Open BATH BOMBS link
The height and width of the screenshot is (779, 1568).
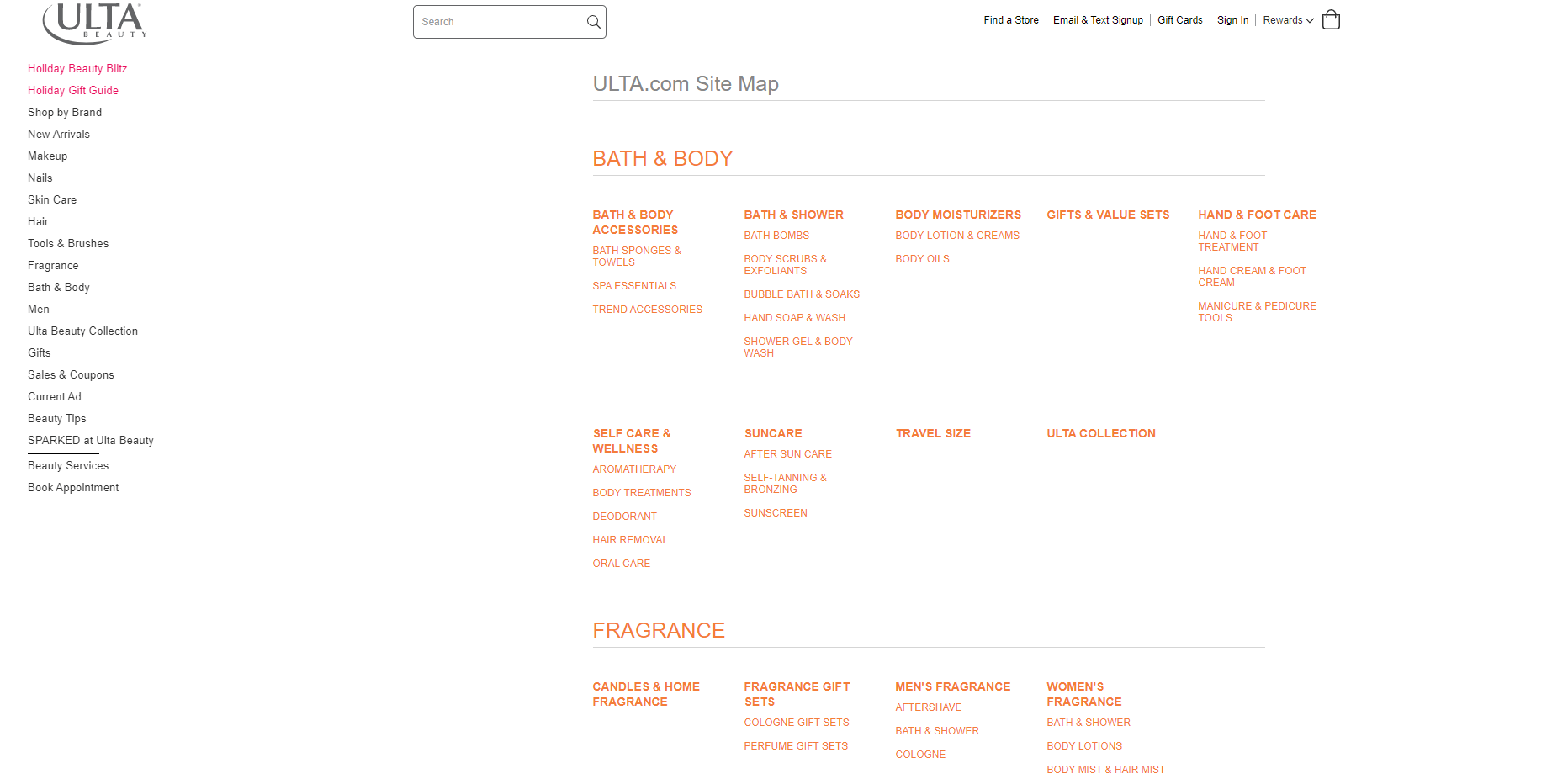[776, 236]
